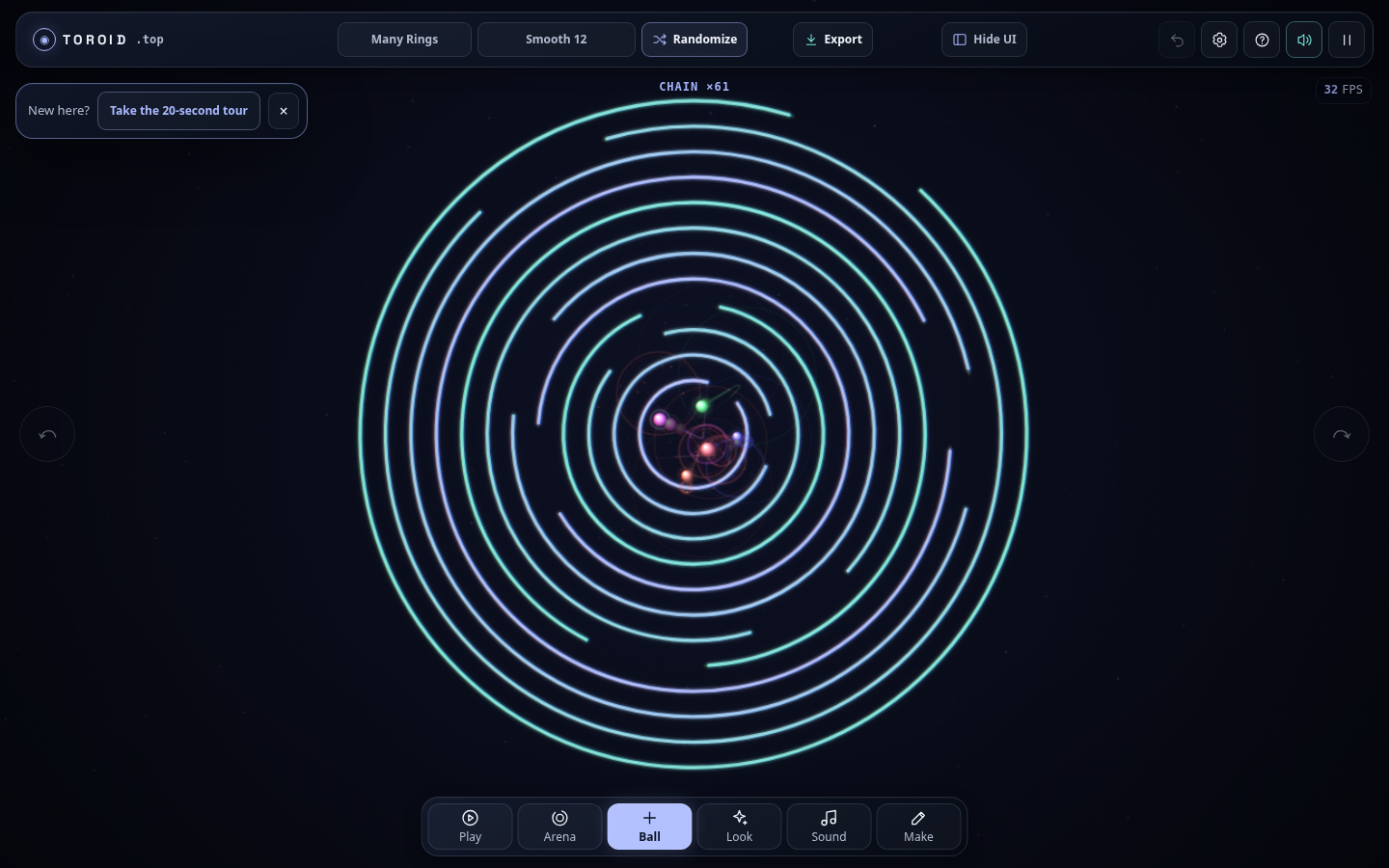Click the Toroid logo icon
This screenshot has height=868, width=1389.
click(x=44, y=40)
